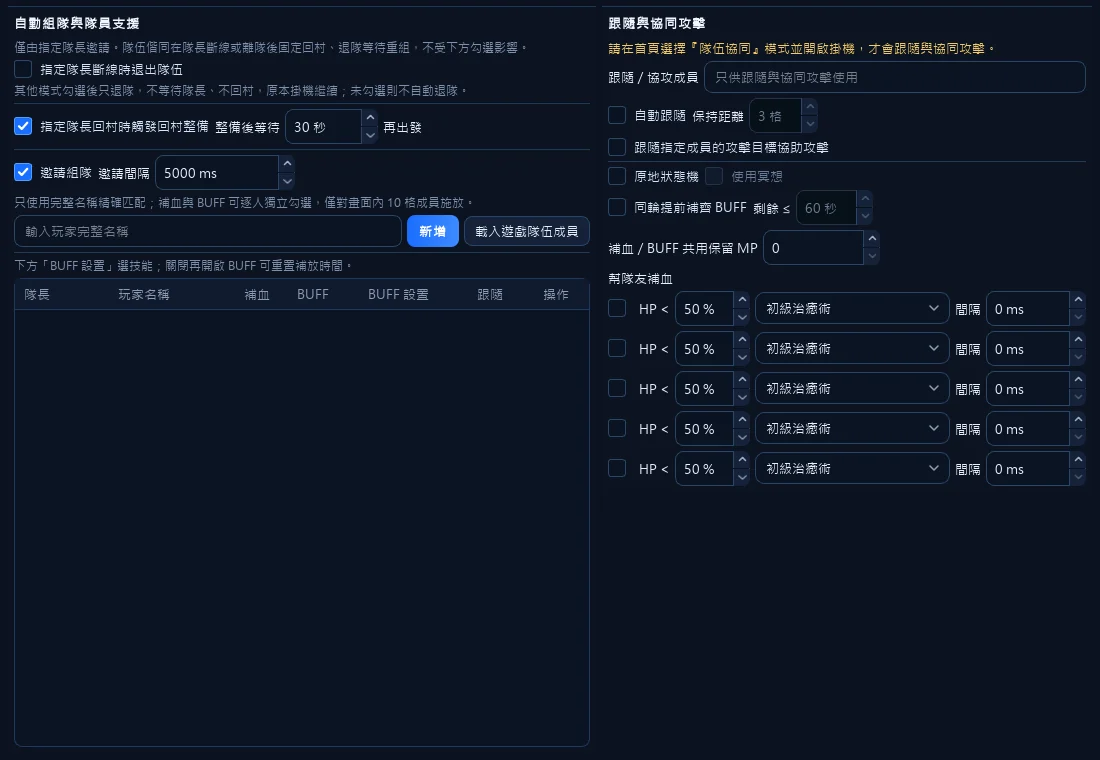Decrease 共用保留 MP with down arrow
This screenshot has width=1100, height=760.
pyautogui.click(x=872, y=256)
